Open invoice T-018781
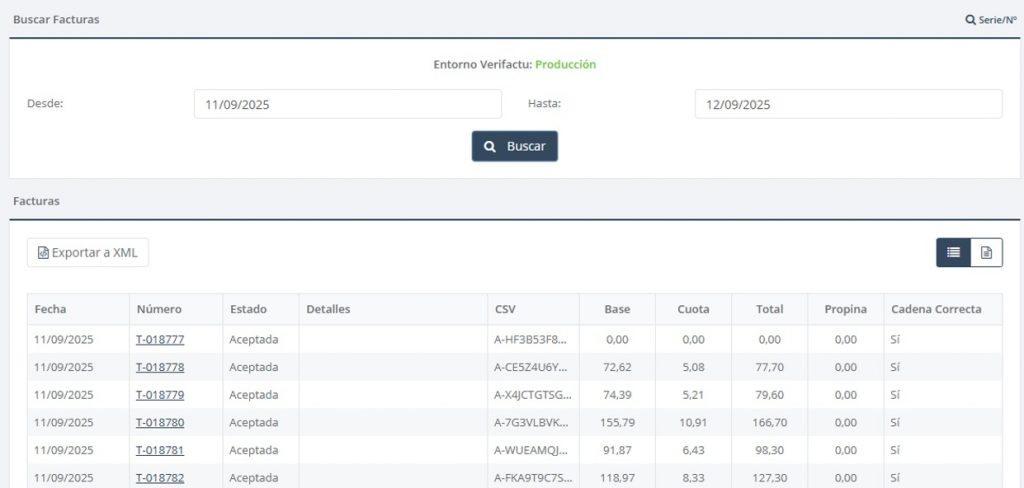1024x488 pixels. click(x=160, y=450)
